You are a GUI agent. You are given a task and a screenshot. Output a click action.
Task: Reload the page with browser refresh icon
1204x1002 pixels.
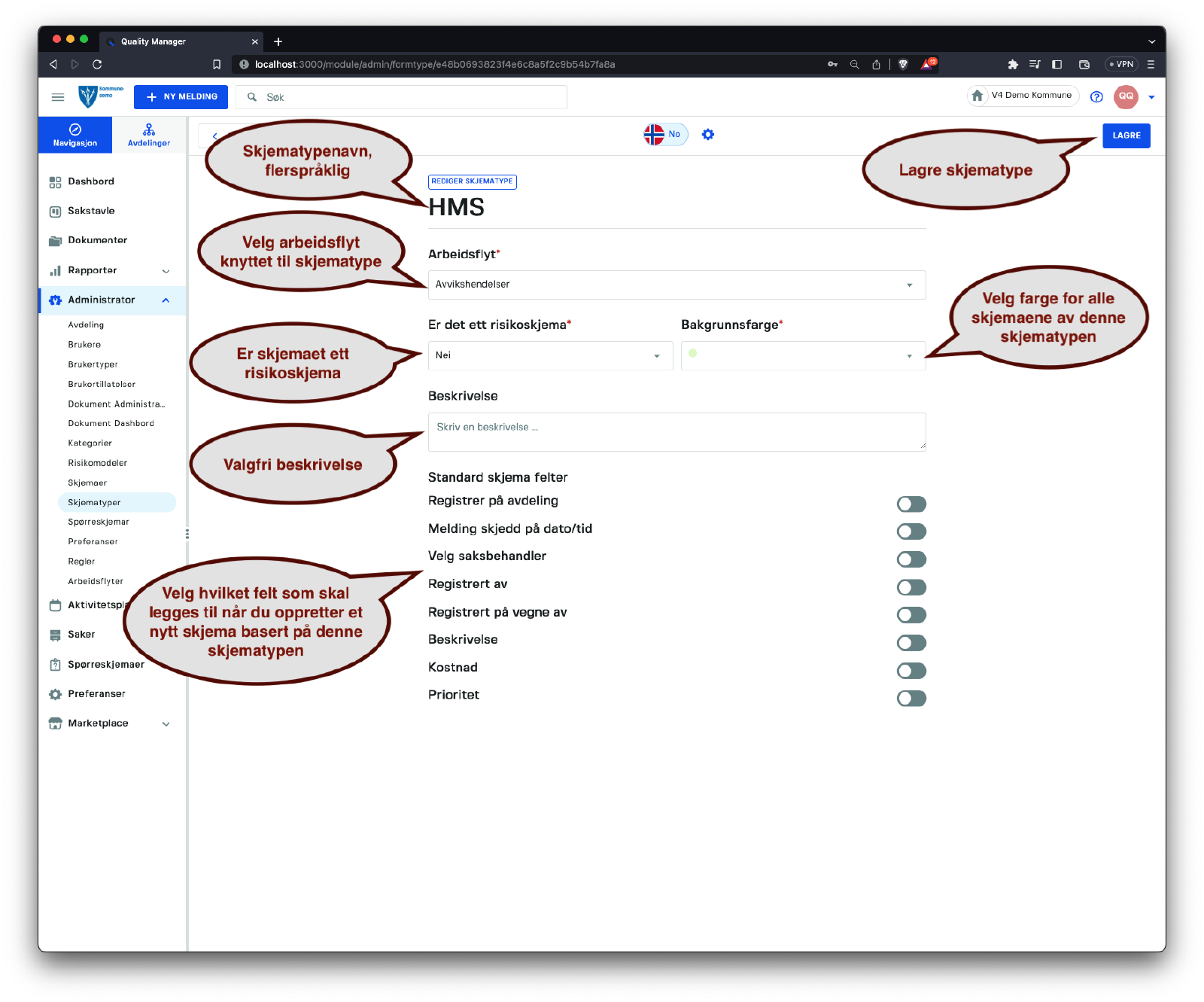tap(97, 65)
